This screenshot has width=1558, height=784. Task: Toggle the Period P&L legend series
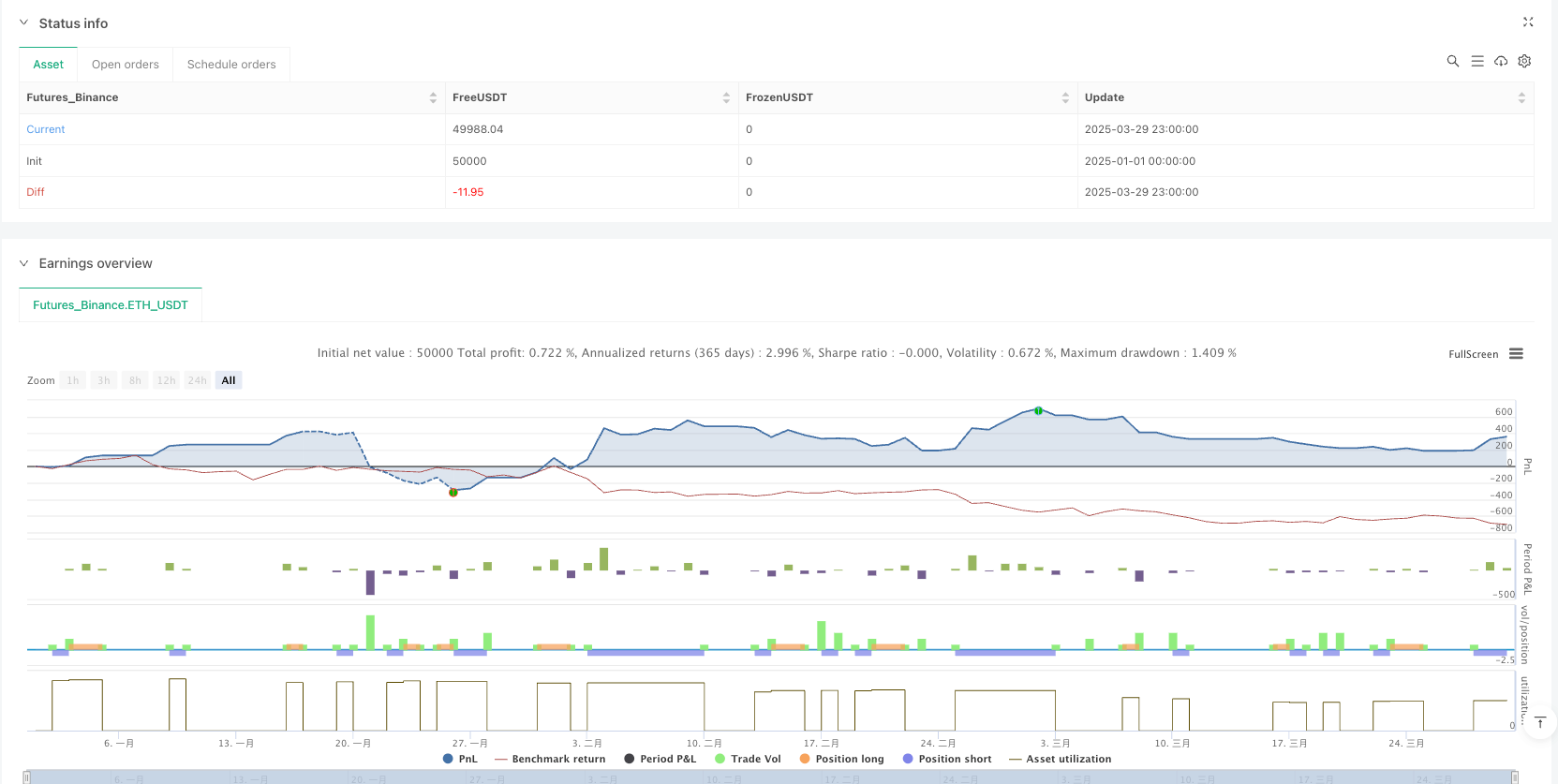(660, 759)
